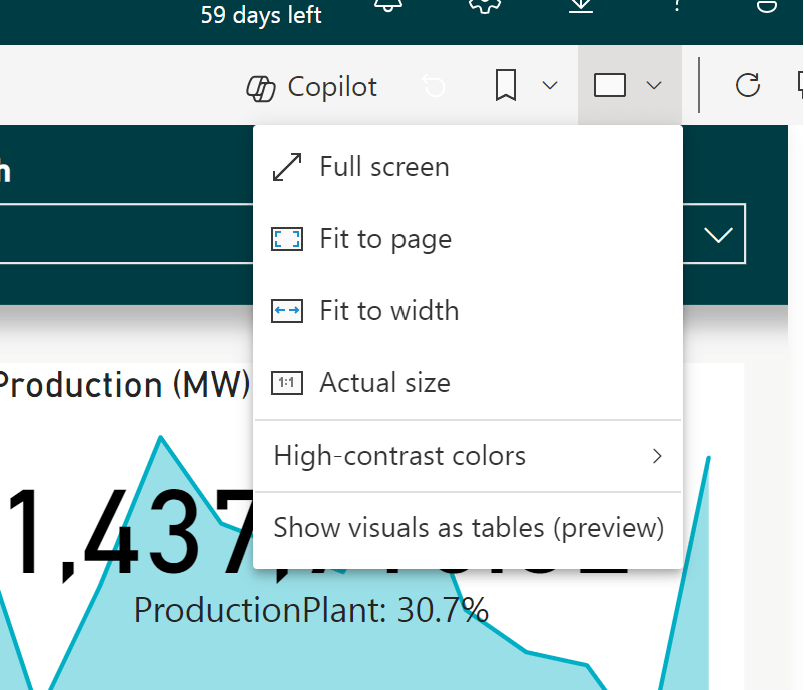Select Full screen from the View menu
This screenshot has width=804, height=690.
(x=384, y=167)
